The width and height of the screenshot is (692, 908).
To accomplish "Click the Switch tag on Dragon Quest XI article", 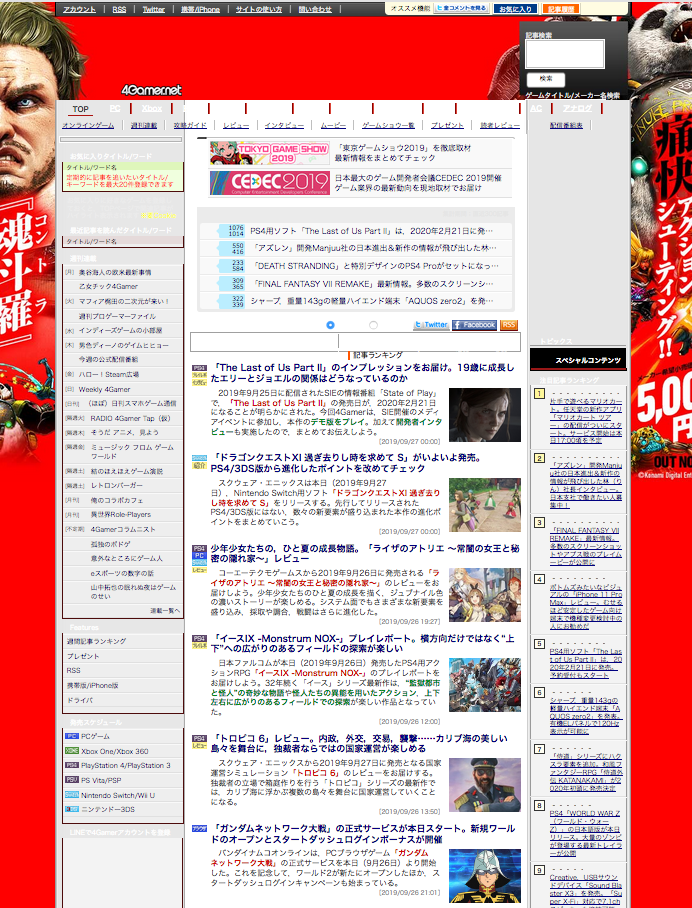I will [199, 458].
